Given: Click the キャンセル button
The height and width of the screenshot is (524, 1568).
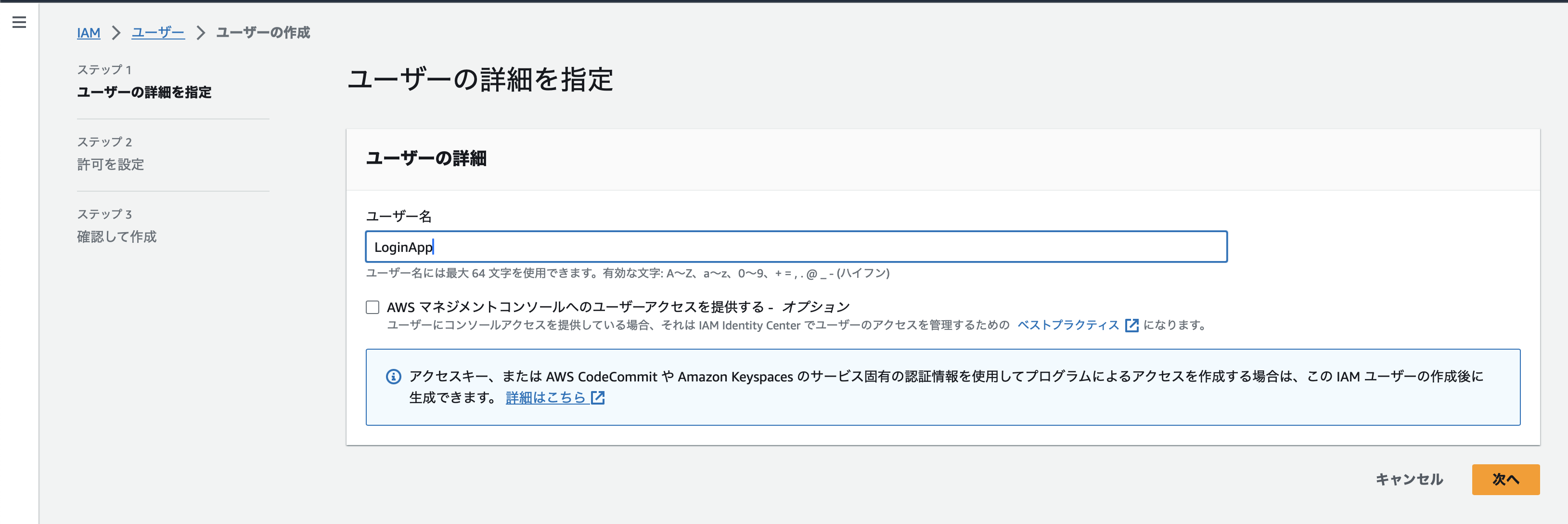Looking at the screenshot, I should coord(1409,480).
